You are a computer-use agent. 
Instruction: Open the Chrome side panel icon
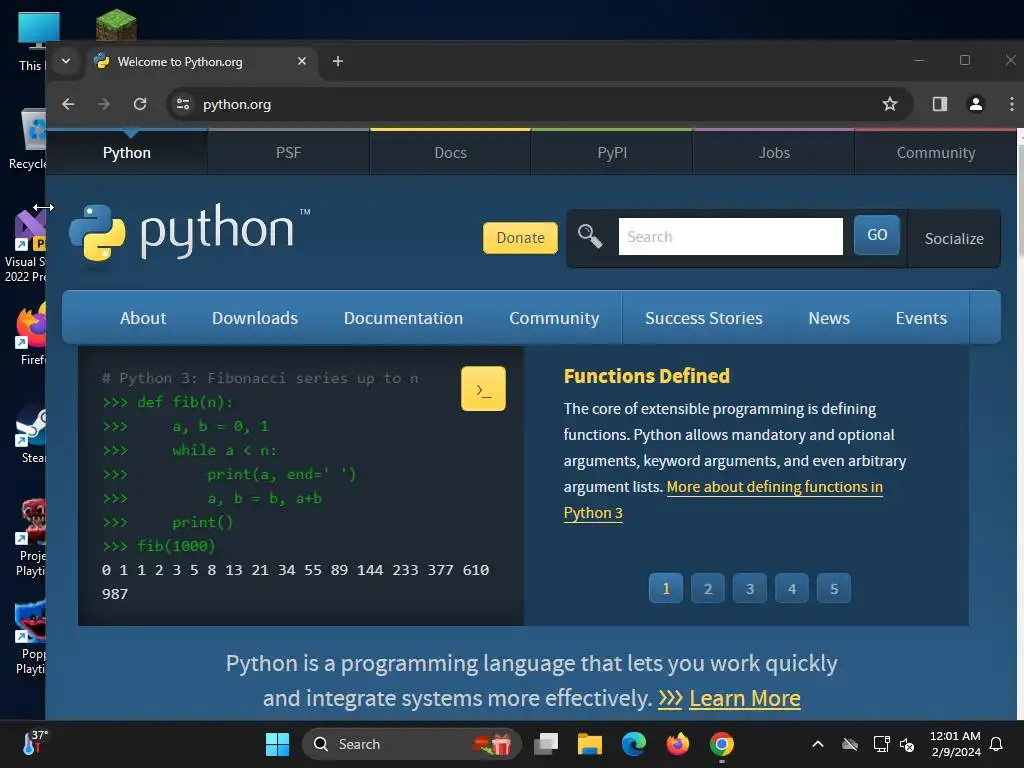pos(940,104)
